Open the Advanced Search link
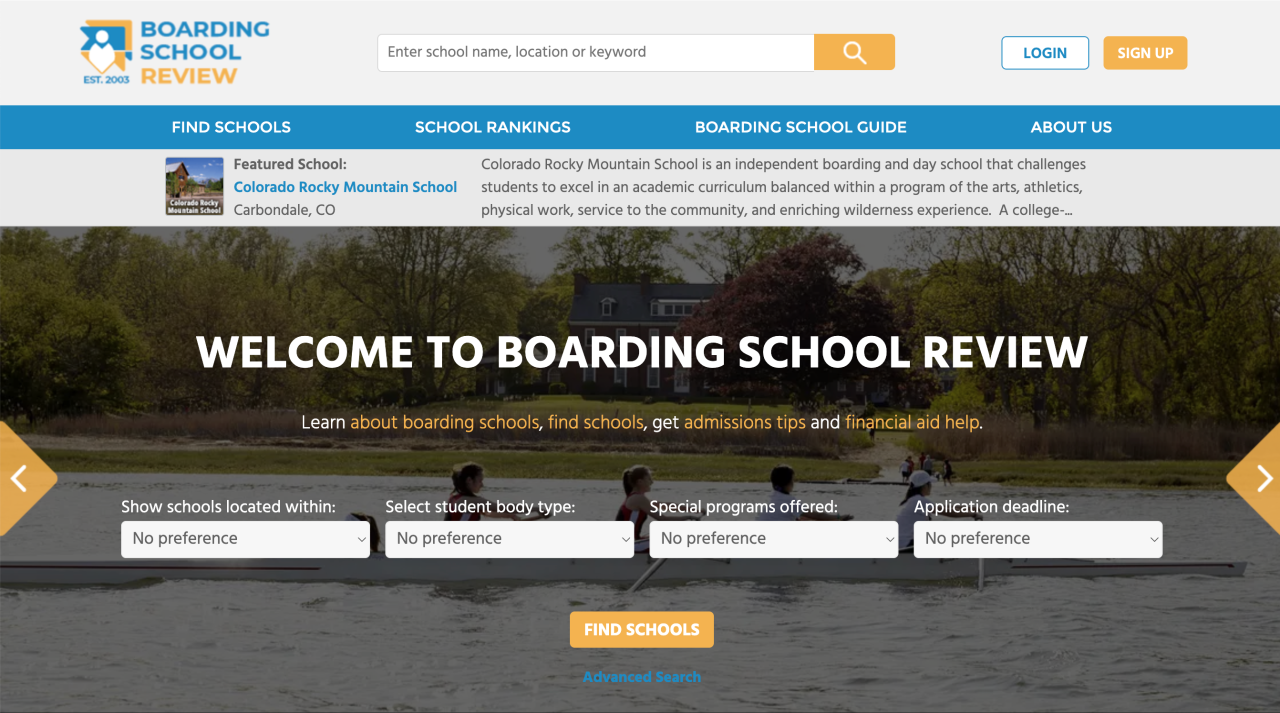 click(x=641, y=677)
